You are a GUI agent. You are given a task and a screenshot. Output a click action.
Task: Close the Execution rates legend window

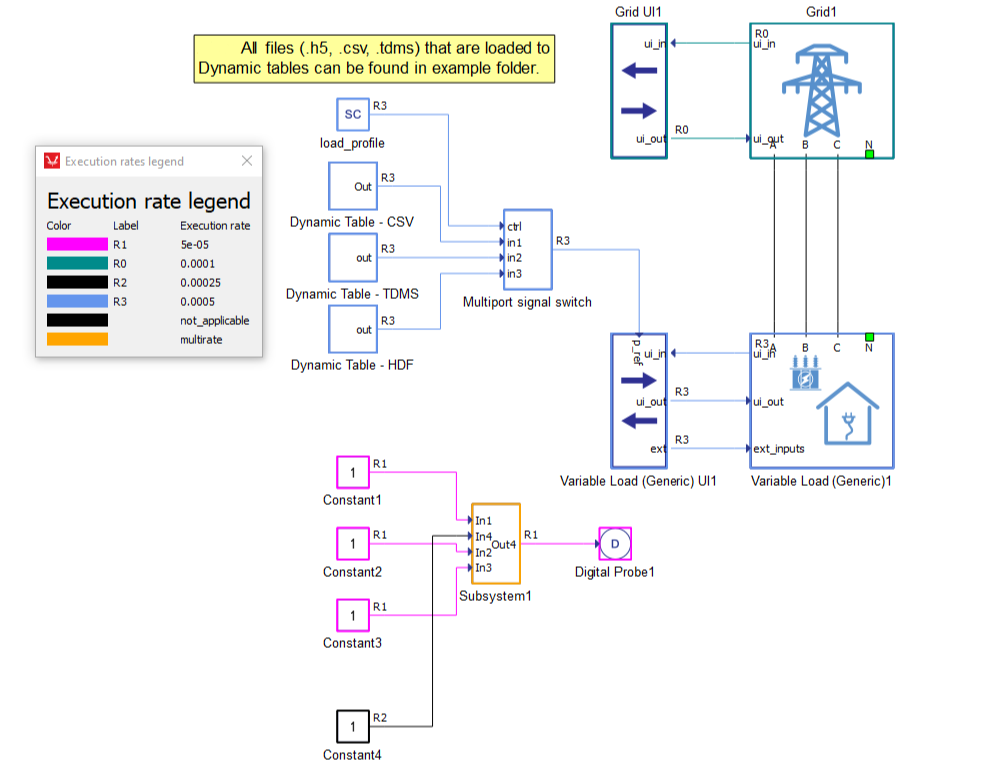(x=247, y=161)
